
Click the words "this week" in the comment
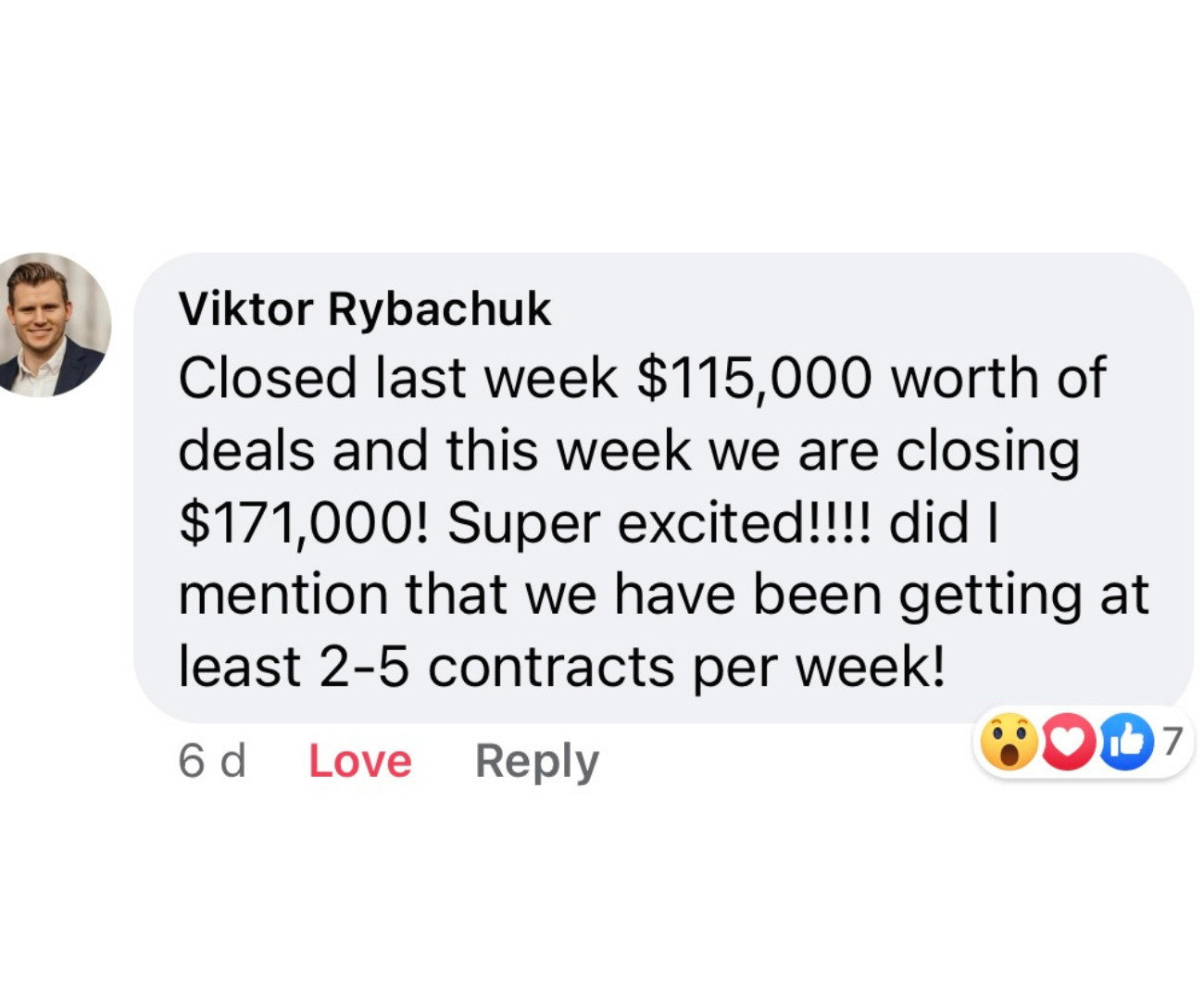pos(569,452)
